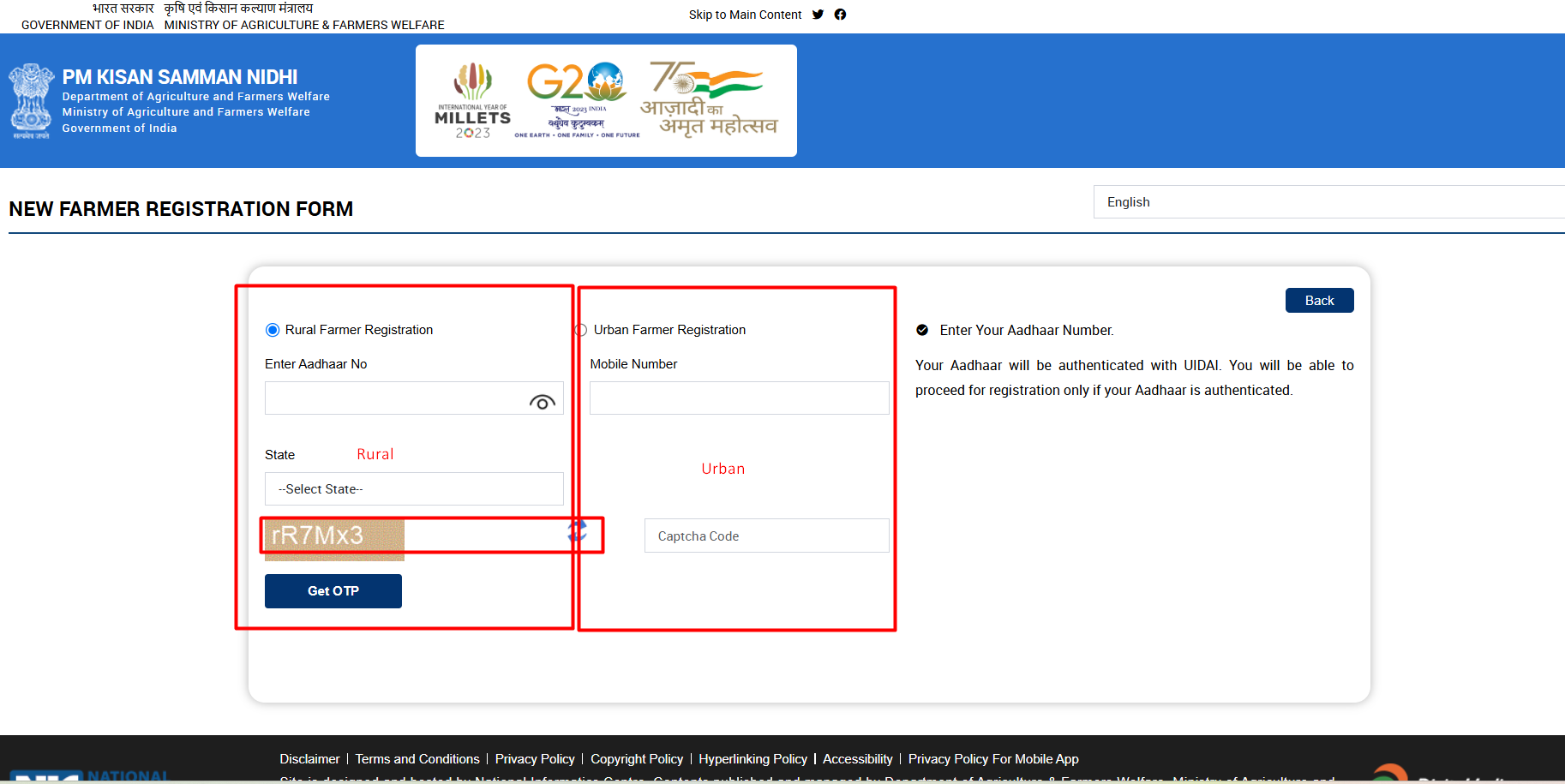Click the Get OTP button
Image resolution: width=1565 pixels, height=784 pixels.
pos(333,591)
